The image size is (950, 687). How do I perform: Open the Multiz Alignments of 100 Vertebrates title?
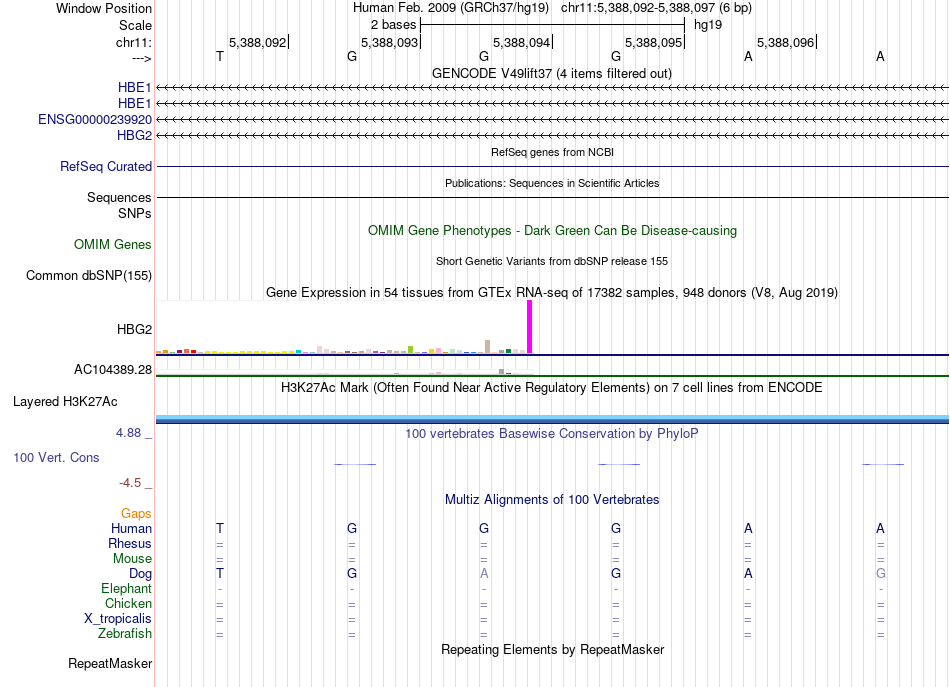point(552,500)
